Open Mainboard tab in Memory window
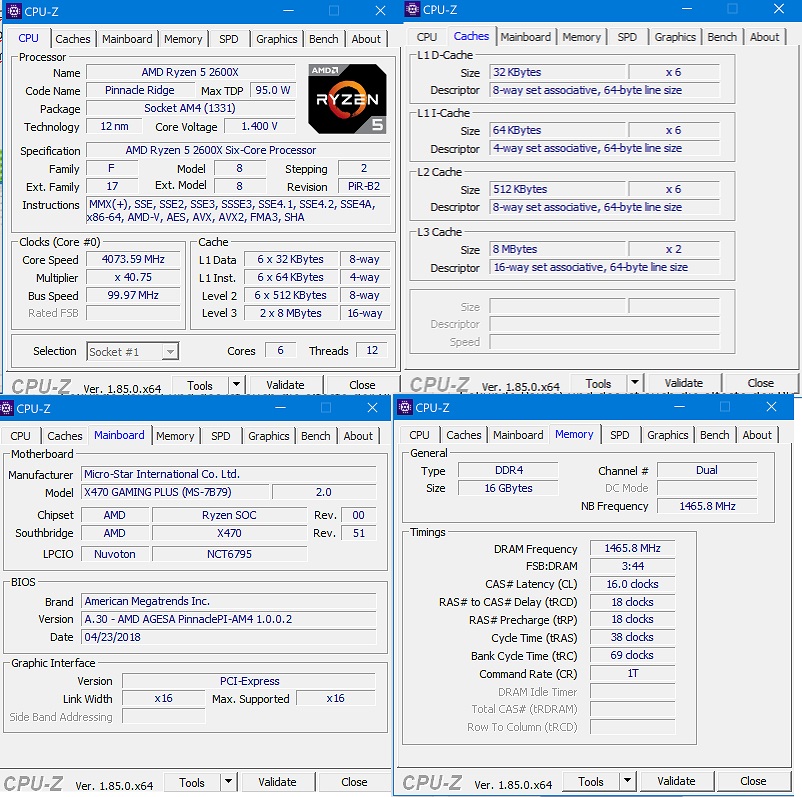 pyautogui.click(x=518, y=435)
